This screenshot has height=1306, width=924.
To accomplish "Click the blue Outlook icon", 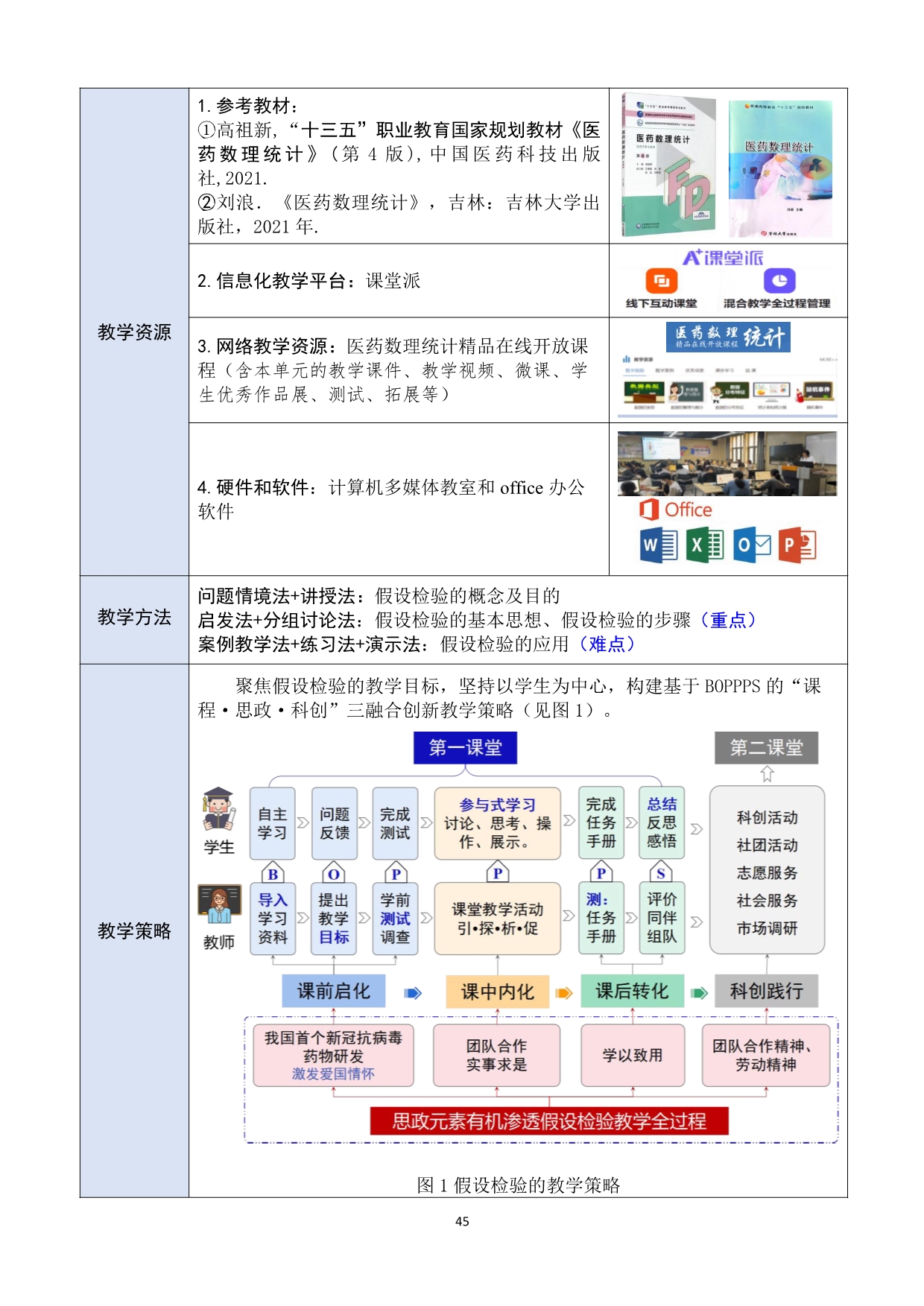I will pos(751,545).
